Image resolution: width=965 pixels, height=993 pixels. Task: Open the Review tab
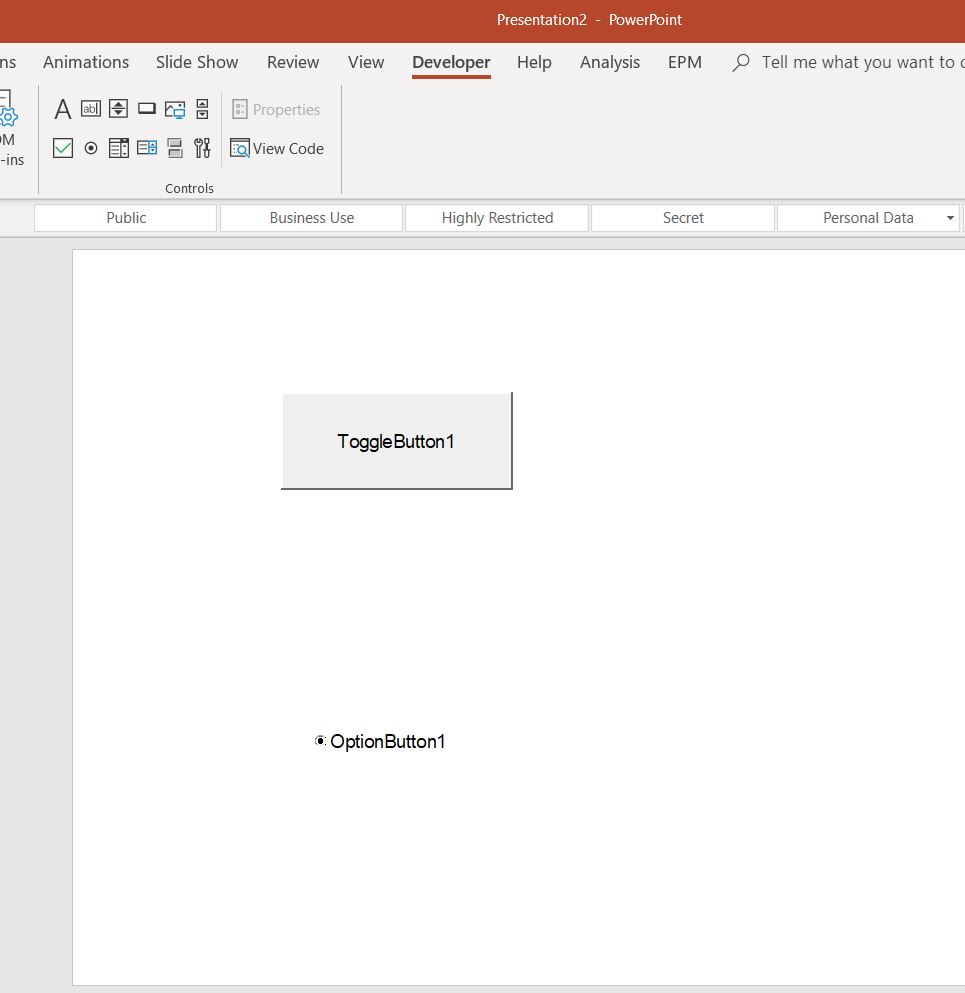293,62
